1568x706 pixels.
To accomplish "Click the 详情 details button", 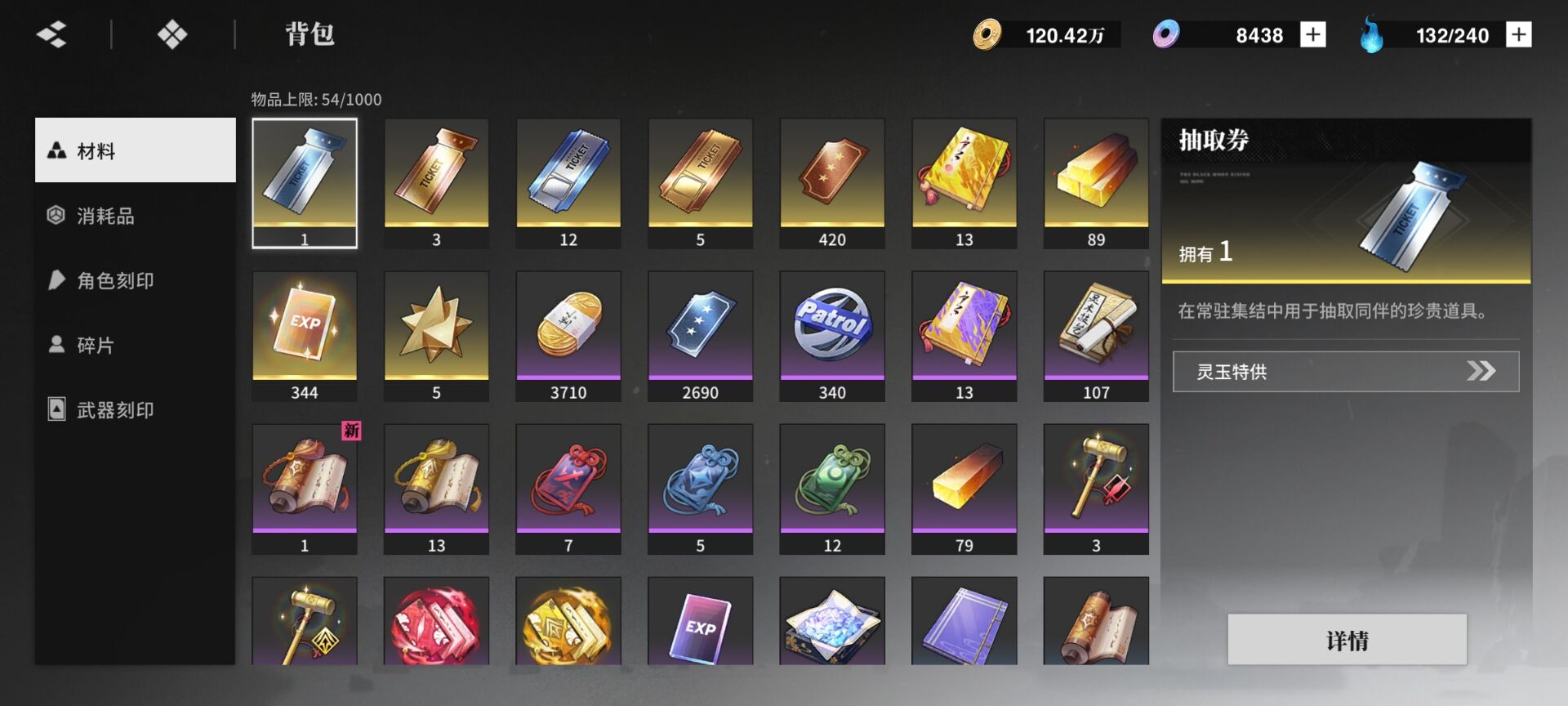I will [1347, 640].
